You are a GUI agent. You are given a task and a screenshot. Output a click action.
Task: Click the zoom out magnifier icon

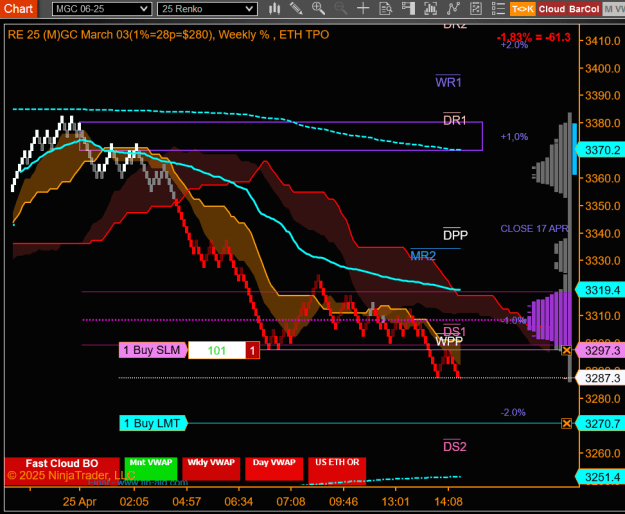click(340, 8)
